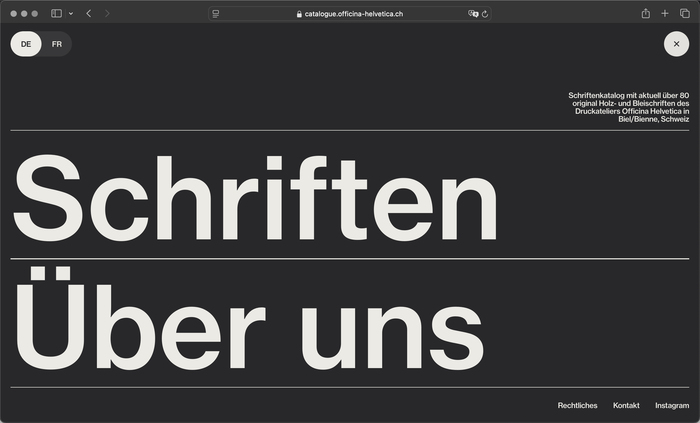Screen dimensions: 700x423
Task: Open the Über uns page
Action: pos(248,324)
